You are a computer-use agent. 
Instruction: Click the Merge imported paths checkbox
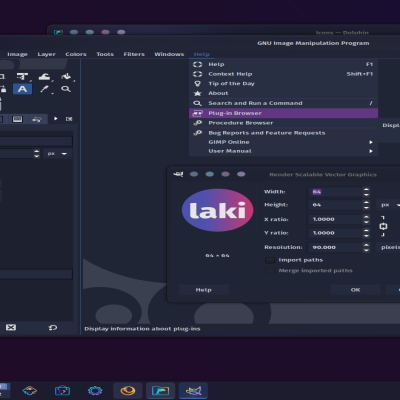coord(270,271)
